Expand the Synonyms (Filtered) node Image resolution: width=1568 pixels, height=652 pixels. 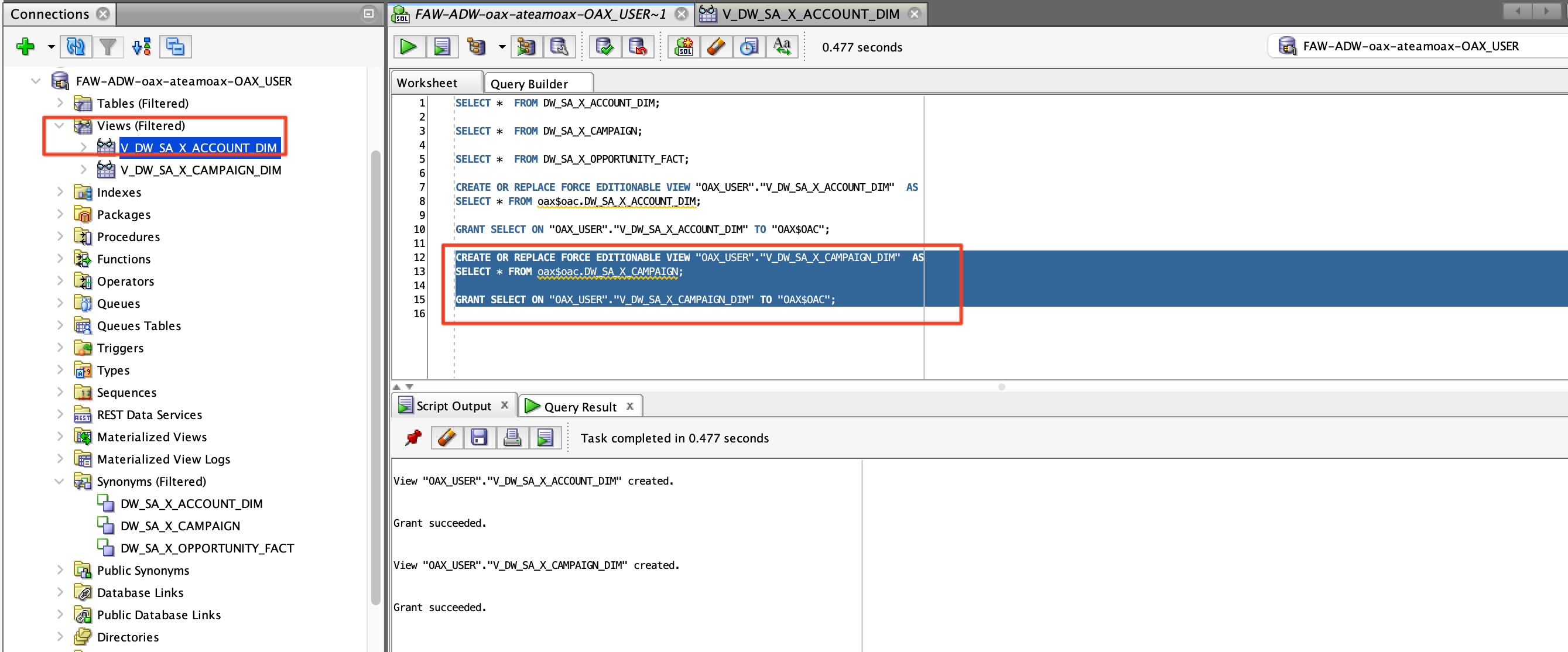59,481
